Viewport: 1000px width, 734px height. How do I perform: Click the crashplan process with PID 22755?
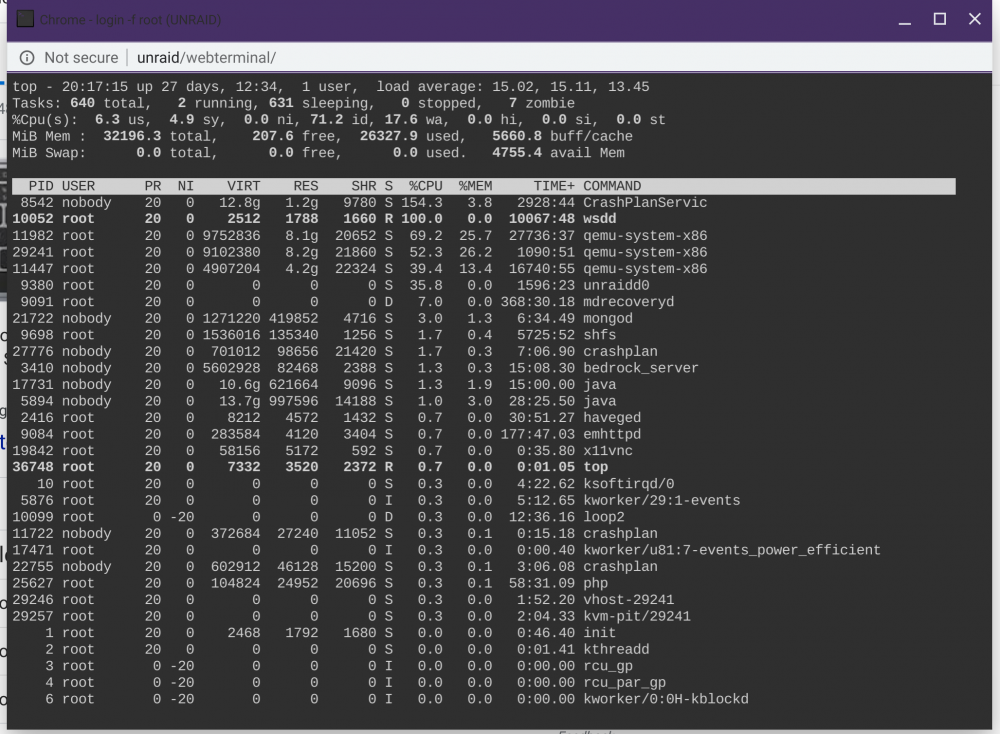620,567
